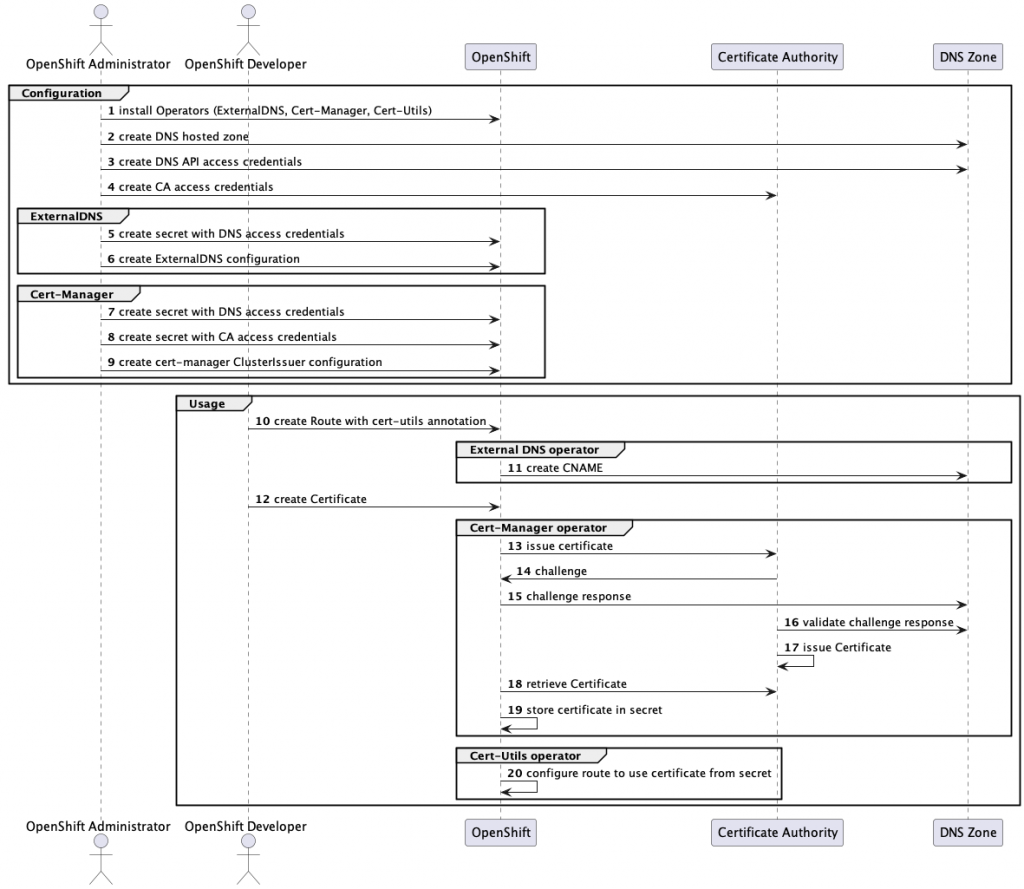Image resolution: width=1024 pixels, height=889 pixels.
Task: Click the bottom OpenShift Administrator actor icon
Action: click(x=101, y=860)
